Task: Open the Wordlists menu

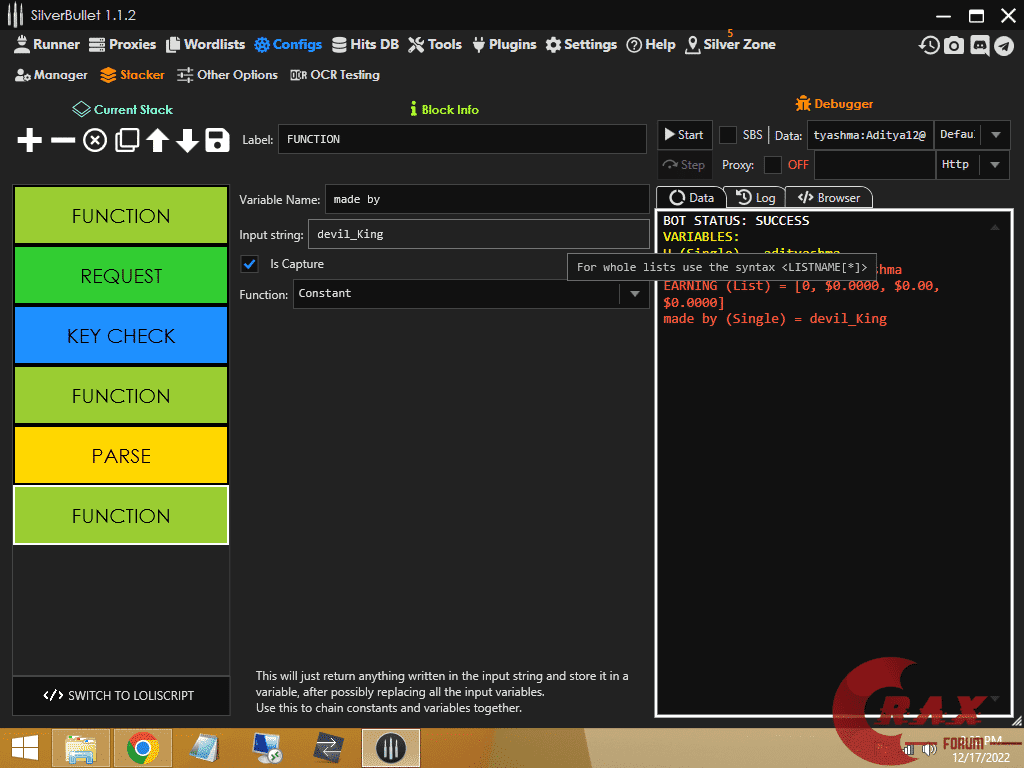Action: tap(206, 44)
